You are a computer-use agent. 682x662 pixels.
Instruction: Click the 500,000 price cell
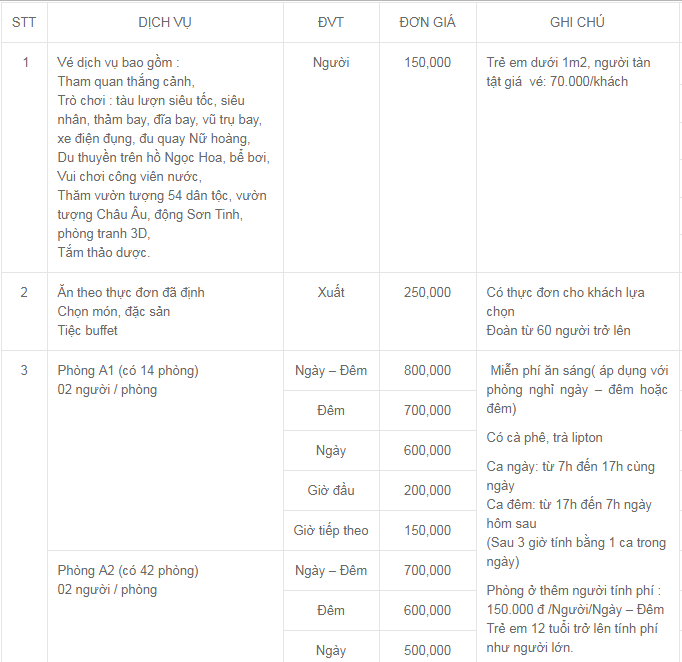click(x=427, y=651)
